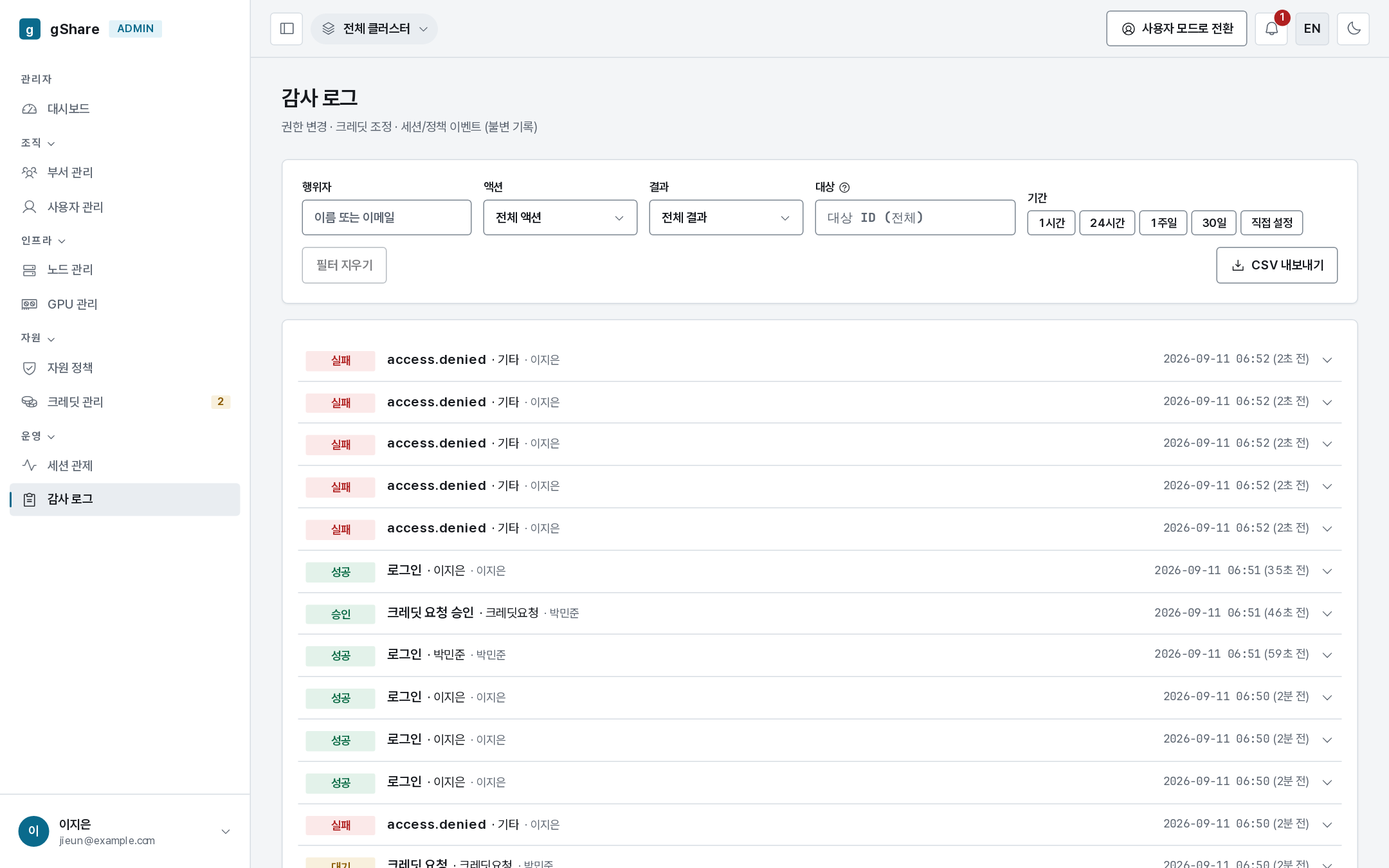The height and width of the screenshot is (868, 1389).
Task: Open the 전체 클러스터 dropdown
Action: pos(374,29)
